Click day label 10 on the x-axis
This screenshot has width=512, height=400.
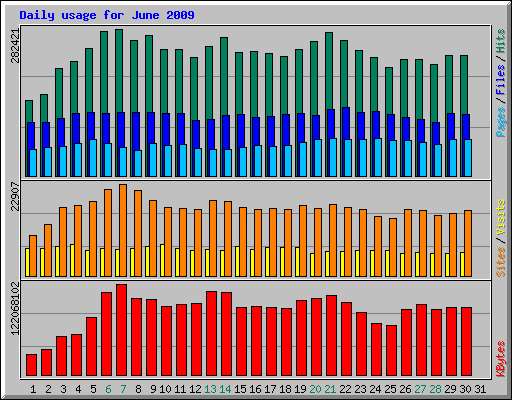click(165, 389)
